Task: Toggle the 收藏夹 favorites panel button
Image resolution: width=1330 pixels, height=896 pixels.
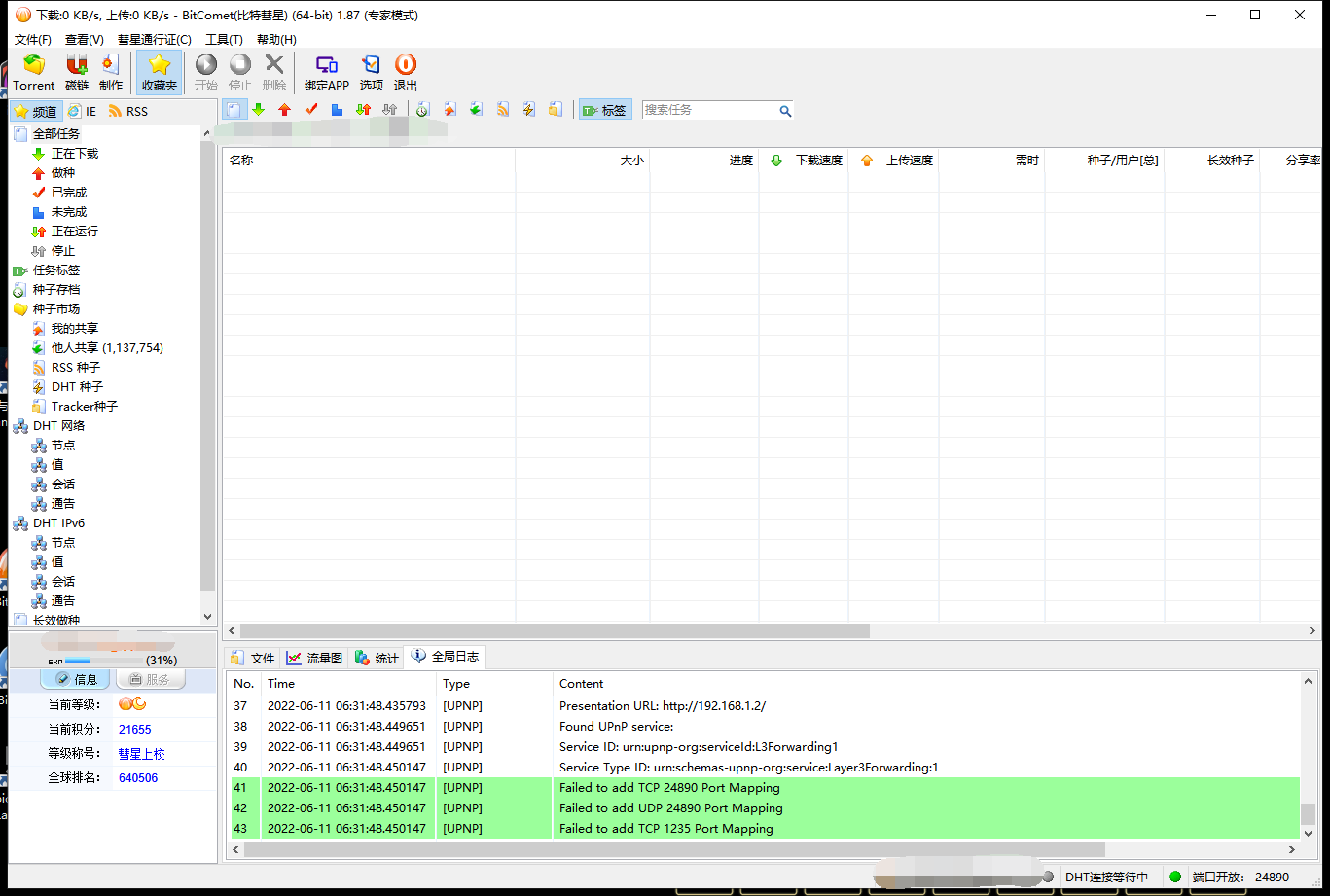Action: (x=160, y=73)
